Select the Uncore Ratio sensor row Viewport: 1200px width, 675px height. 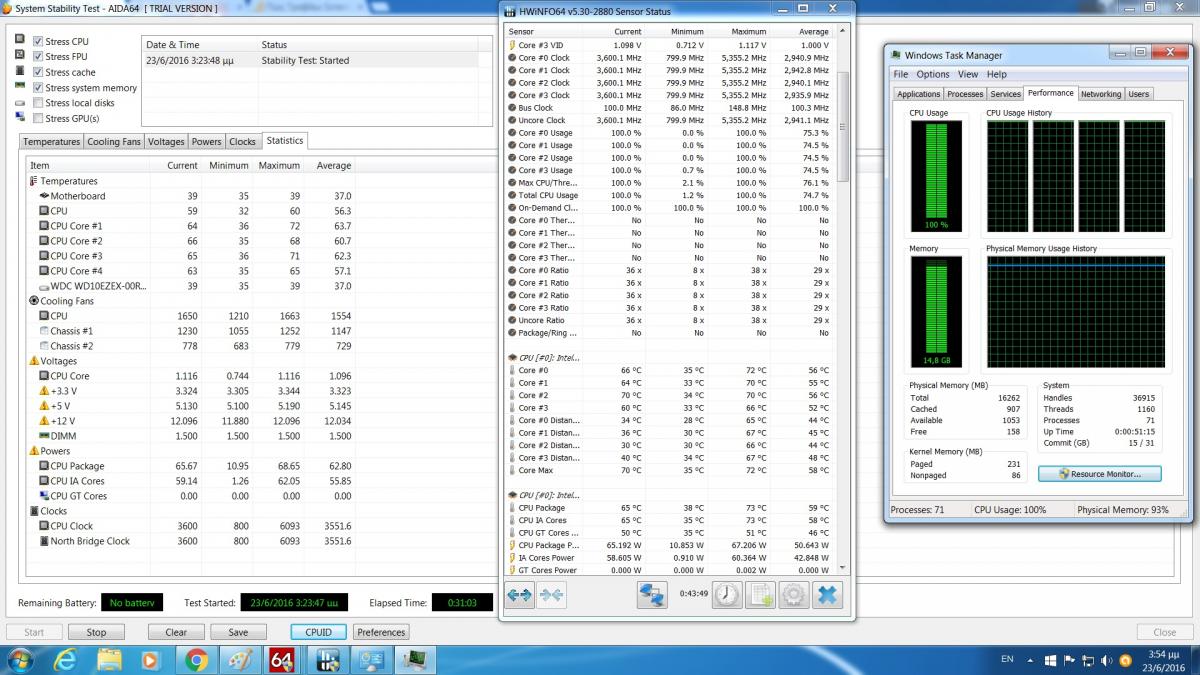tap(669, 320)
